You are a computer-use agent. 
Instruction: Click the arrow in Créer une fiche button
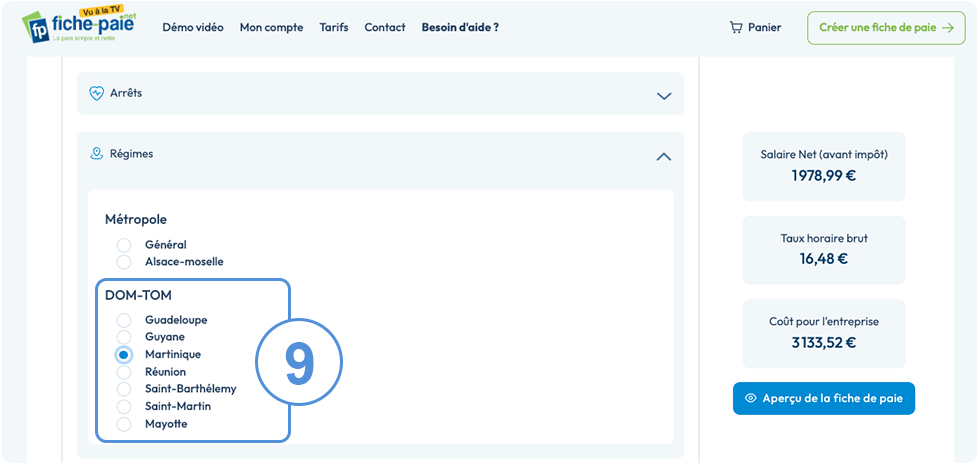[x=948, y=27]
